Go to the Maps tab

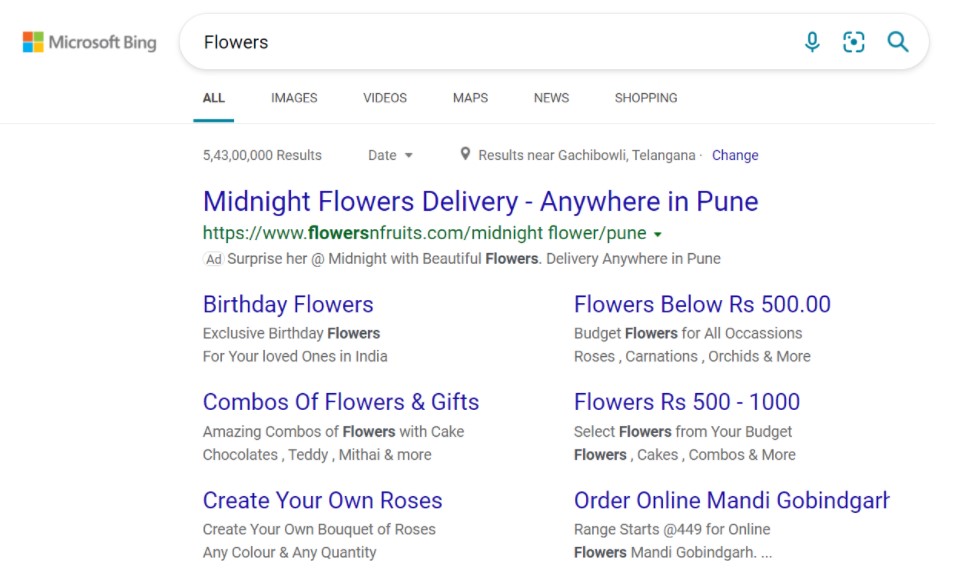point(470,98)
